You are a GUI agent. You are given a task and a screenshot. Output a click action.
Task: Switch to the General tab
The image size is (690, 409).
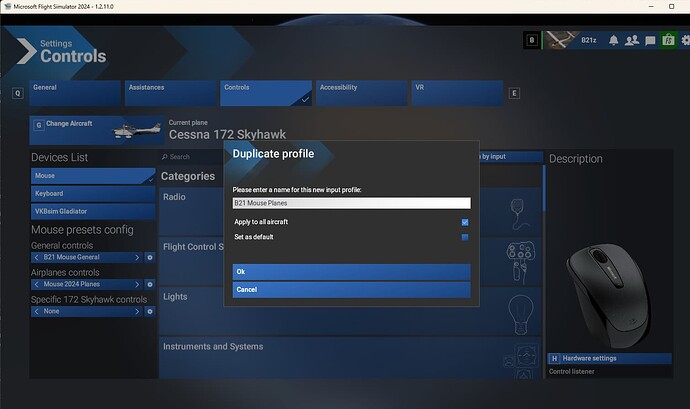click(x=75, y=93)
